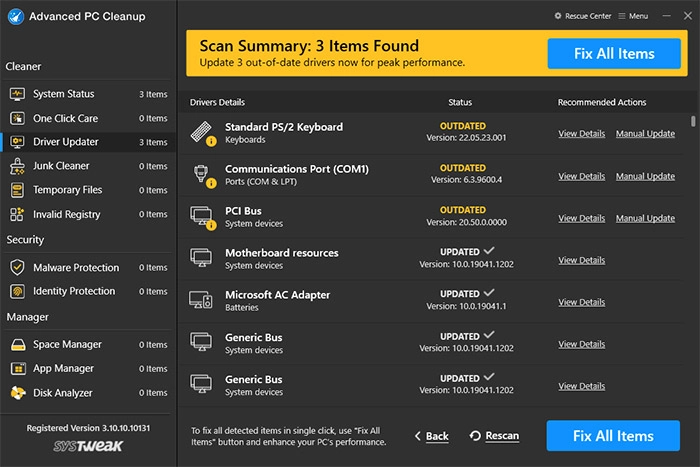Screen dimensions: 700x467
Task: Click the System Status monitor icon
Action: coord(17,94)
